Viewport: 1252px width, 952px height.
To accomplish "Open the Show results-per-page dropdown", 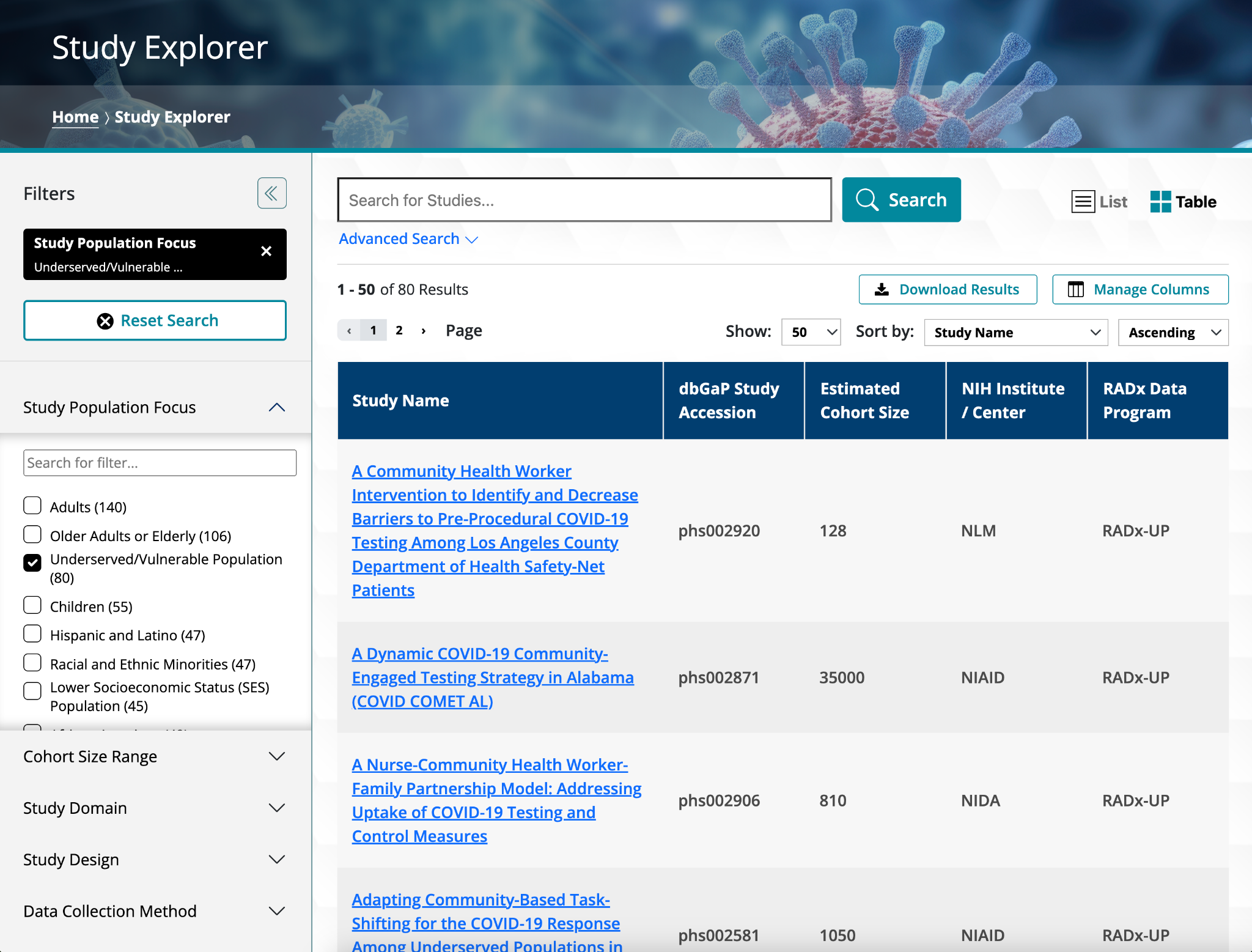I will (x=811, y=332).
